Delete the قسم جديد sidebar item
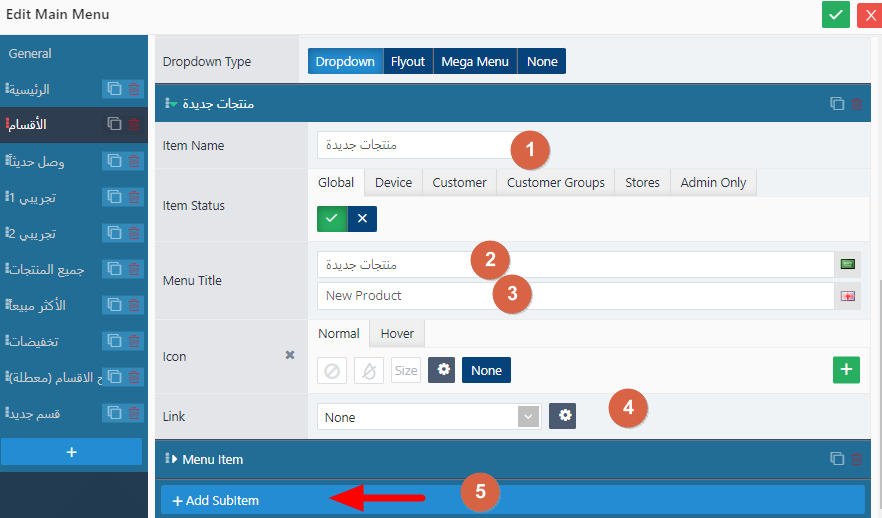882x518 pixels. point(134,413)
